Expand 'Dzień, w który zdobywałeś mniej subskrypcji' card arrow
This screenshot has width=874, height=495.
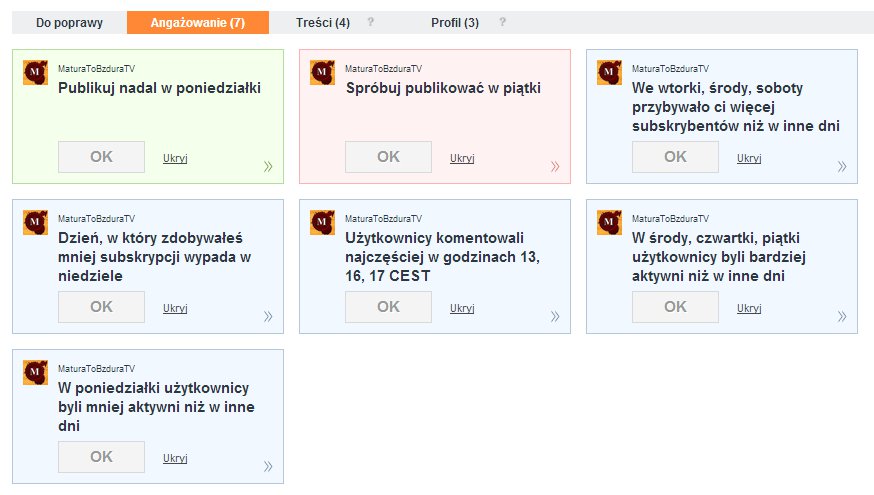(268, 317)
